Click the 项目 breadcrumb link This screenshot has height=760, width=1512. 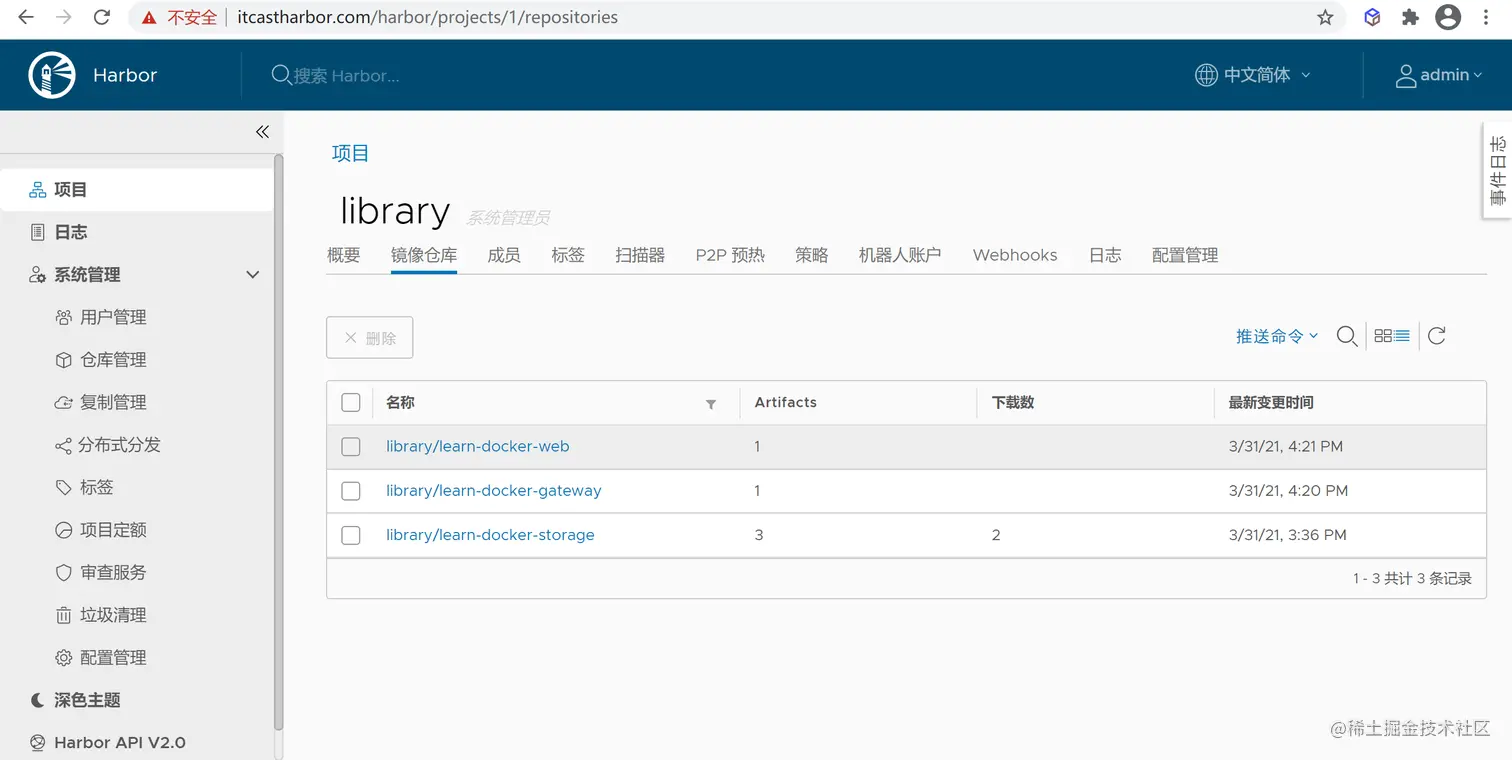pyautogui.click(x=350, y=153)
